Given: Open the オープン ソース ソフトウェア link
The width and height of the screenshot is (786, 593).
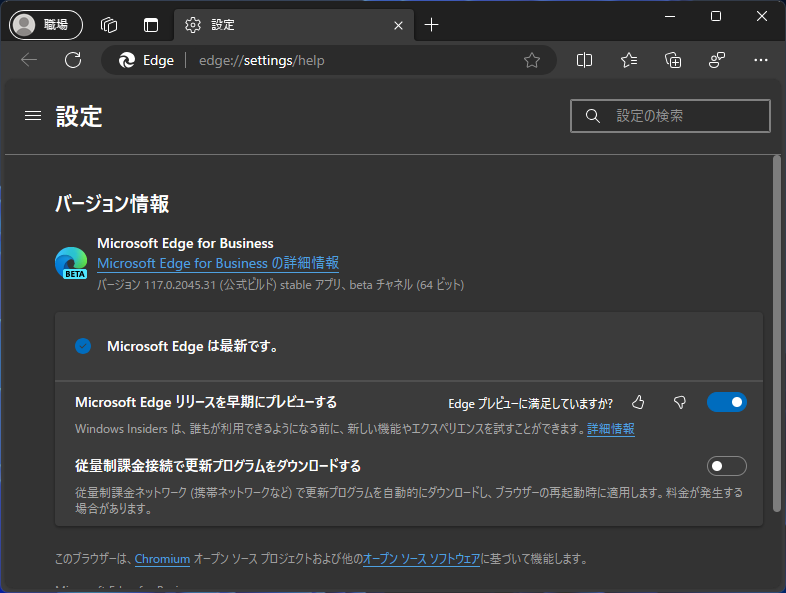Looking at the screenshot, I should (421, 559).
